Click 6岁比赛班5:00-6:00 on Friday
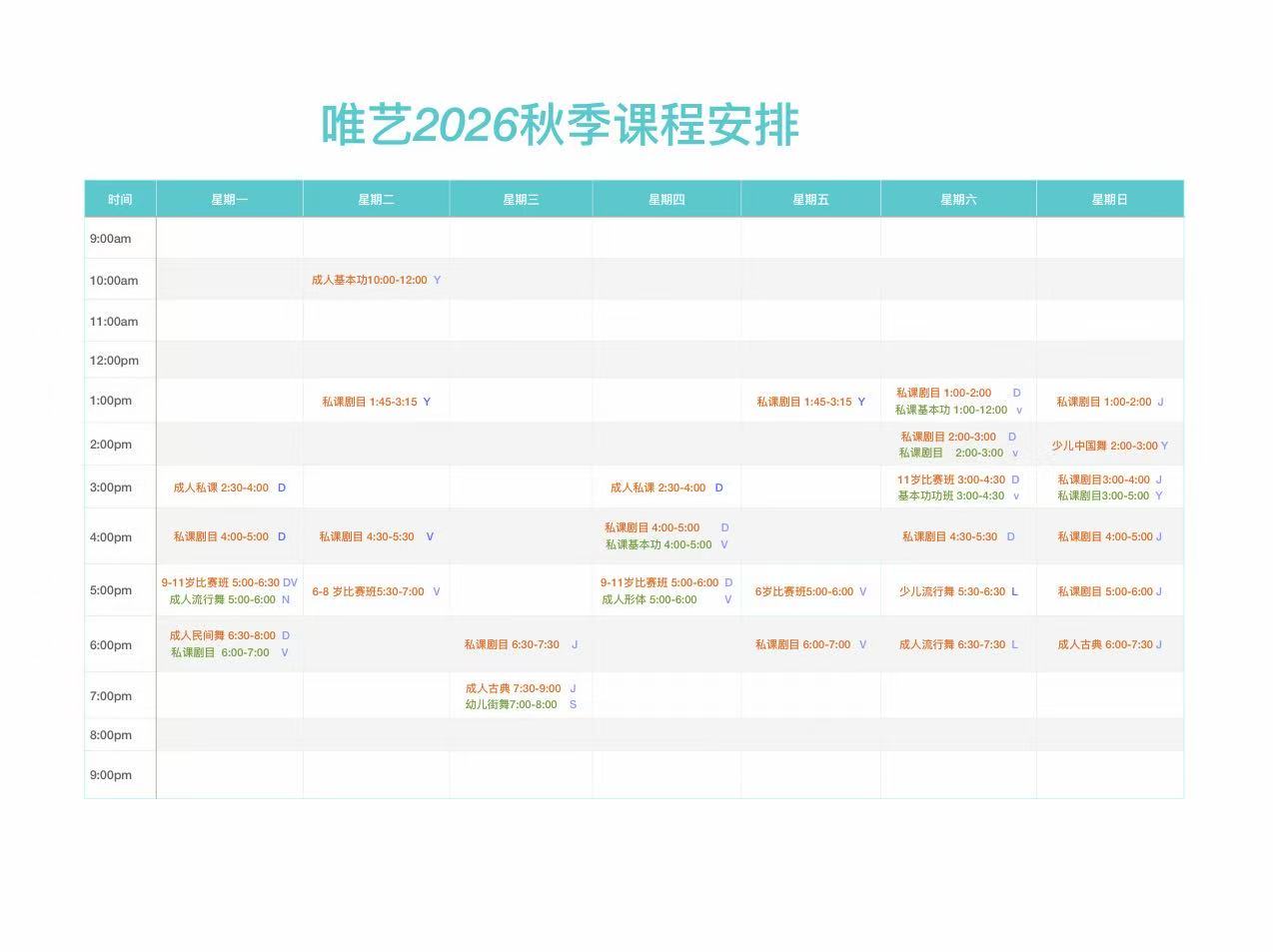Viewport: 1273px width, 952px height. tap(804, 592)
